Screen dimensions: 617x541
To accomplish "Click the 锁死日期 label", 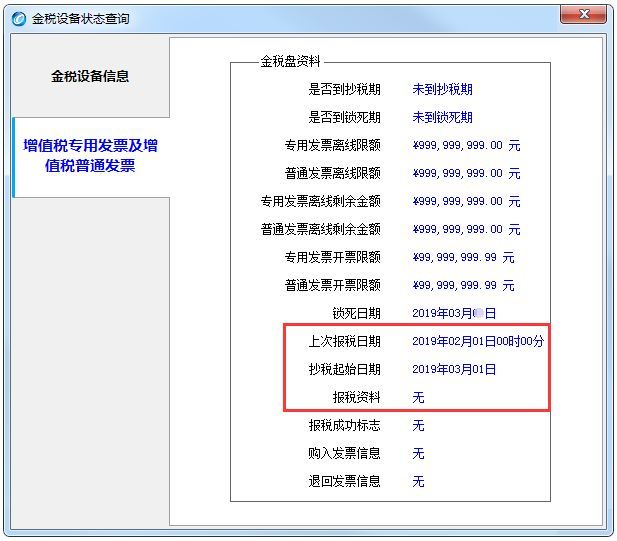I will coord(357,313).
